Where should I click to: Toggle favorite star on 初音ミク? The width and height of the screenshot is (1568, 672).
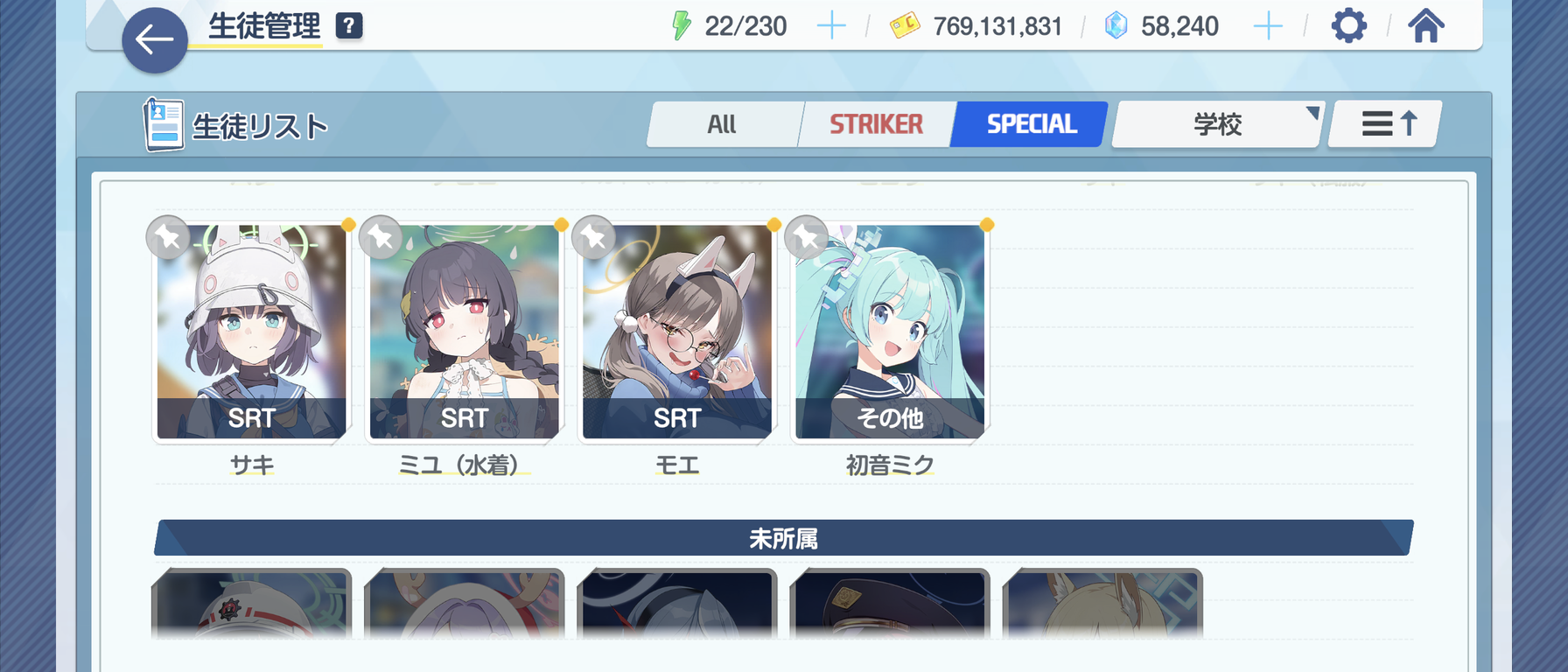806,237
